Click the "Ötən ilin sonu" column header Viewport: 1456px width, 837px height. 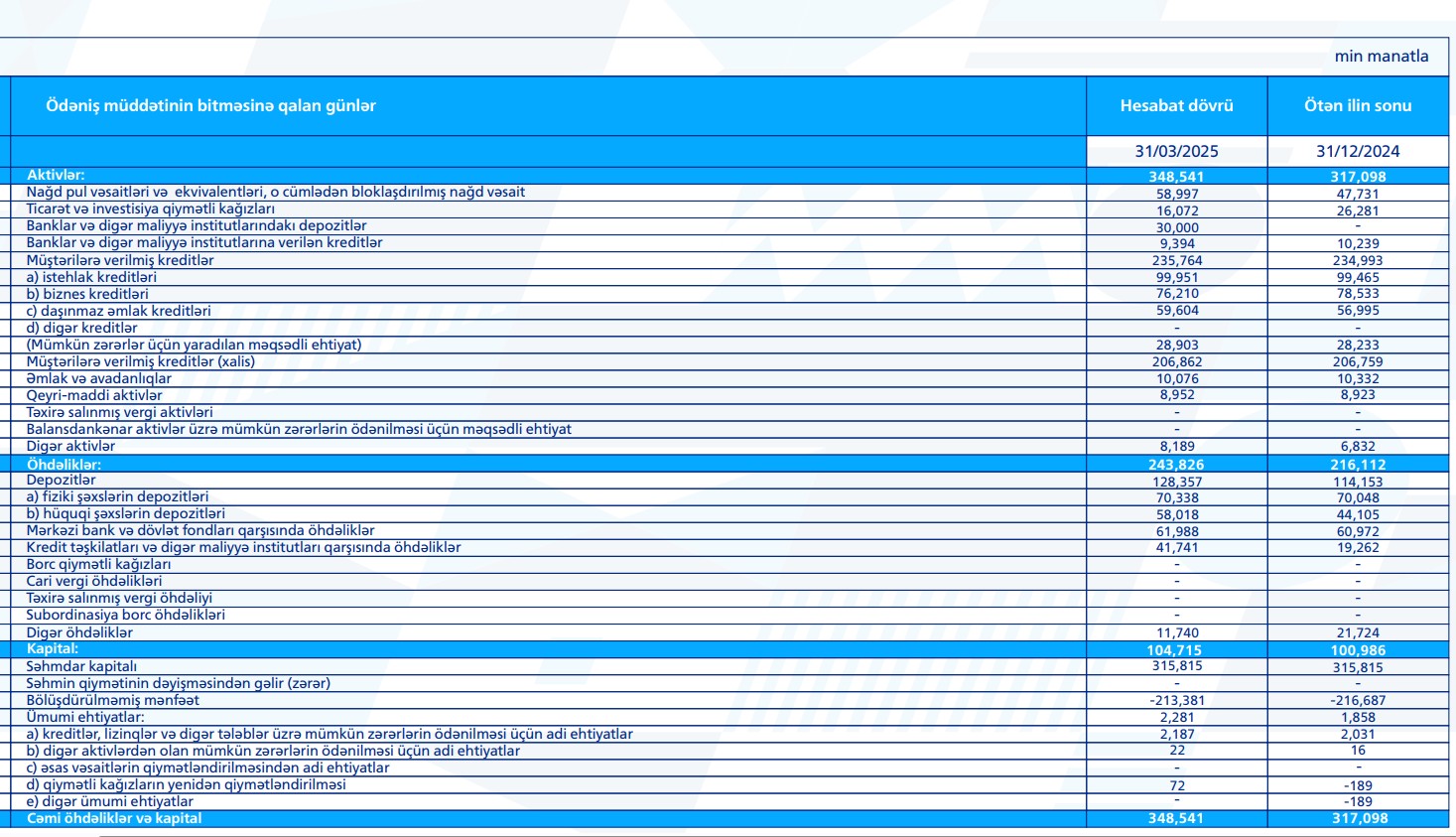tap(1357, 106)
